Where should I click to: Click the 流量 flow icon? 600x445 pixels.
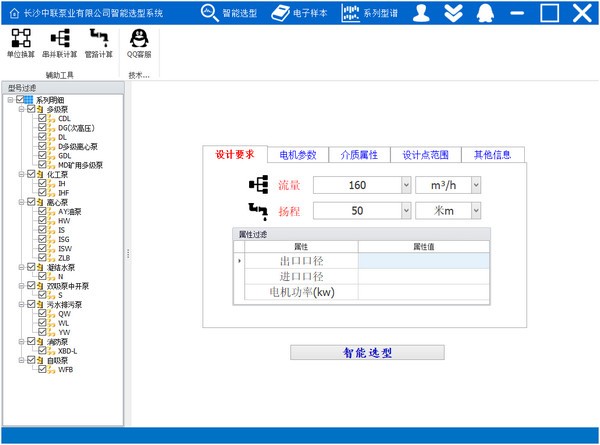(x=259, y=185)
